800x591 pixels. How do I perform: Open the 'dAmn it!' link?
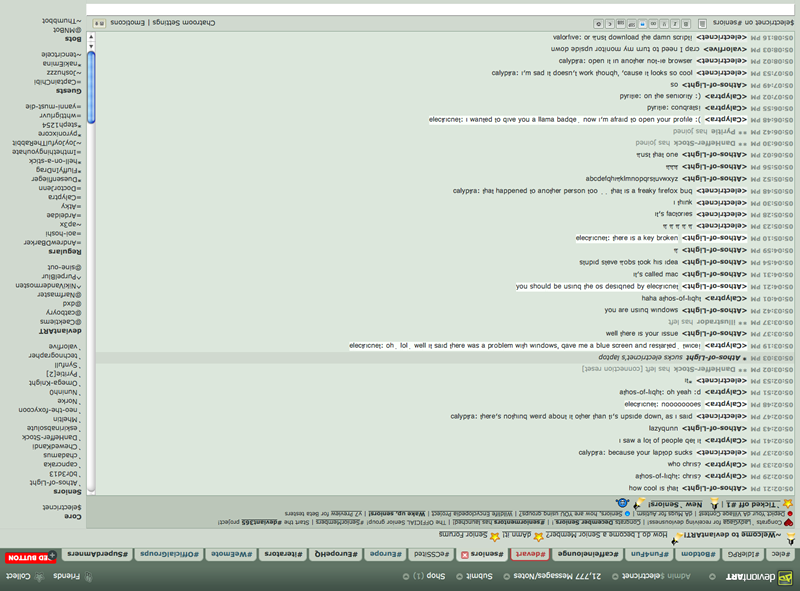pyautogui.click(x=517, y=535)
